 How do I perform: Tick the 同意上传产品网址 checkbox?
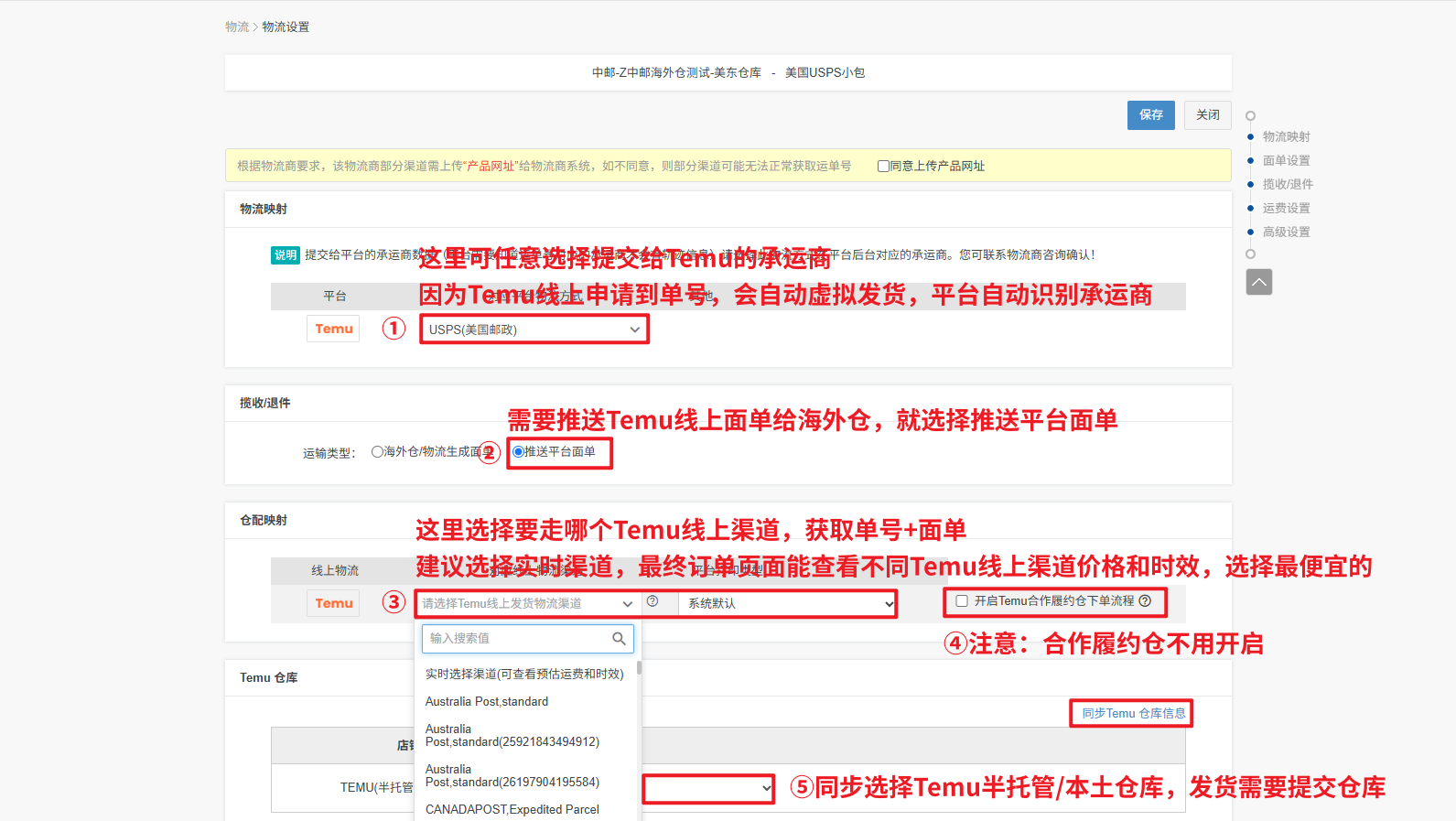point(883,167)
